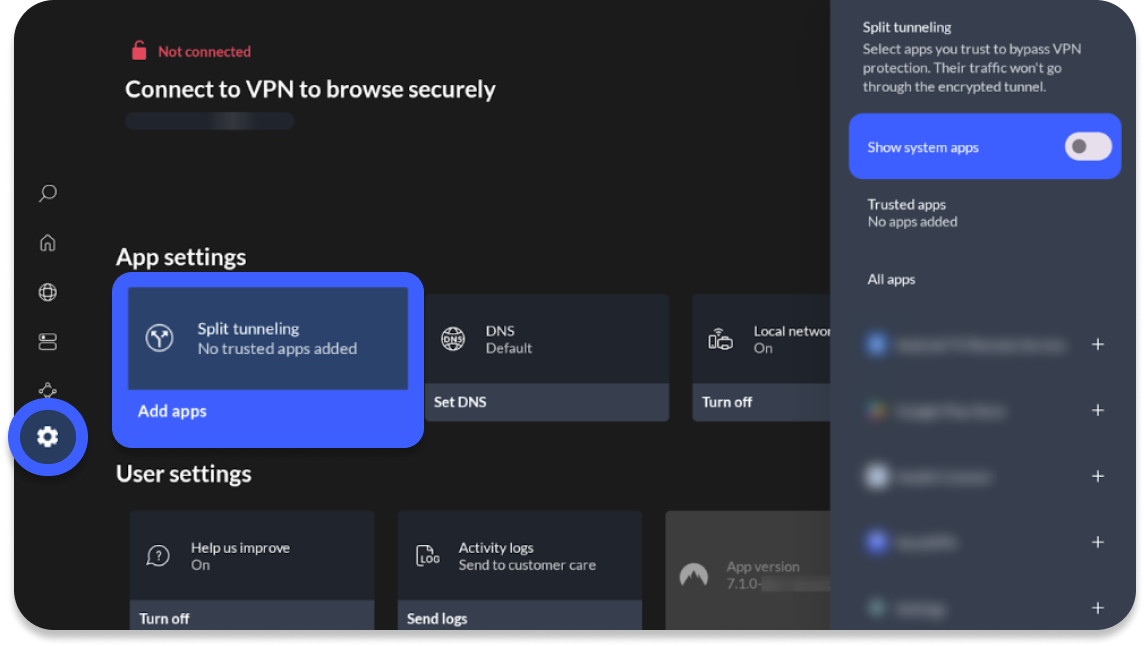Open countries list via globe icon
1144x646 pixels.
click(47, 292)
